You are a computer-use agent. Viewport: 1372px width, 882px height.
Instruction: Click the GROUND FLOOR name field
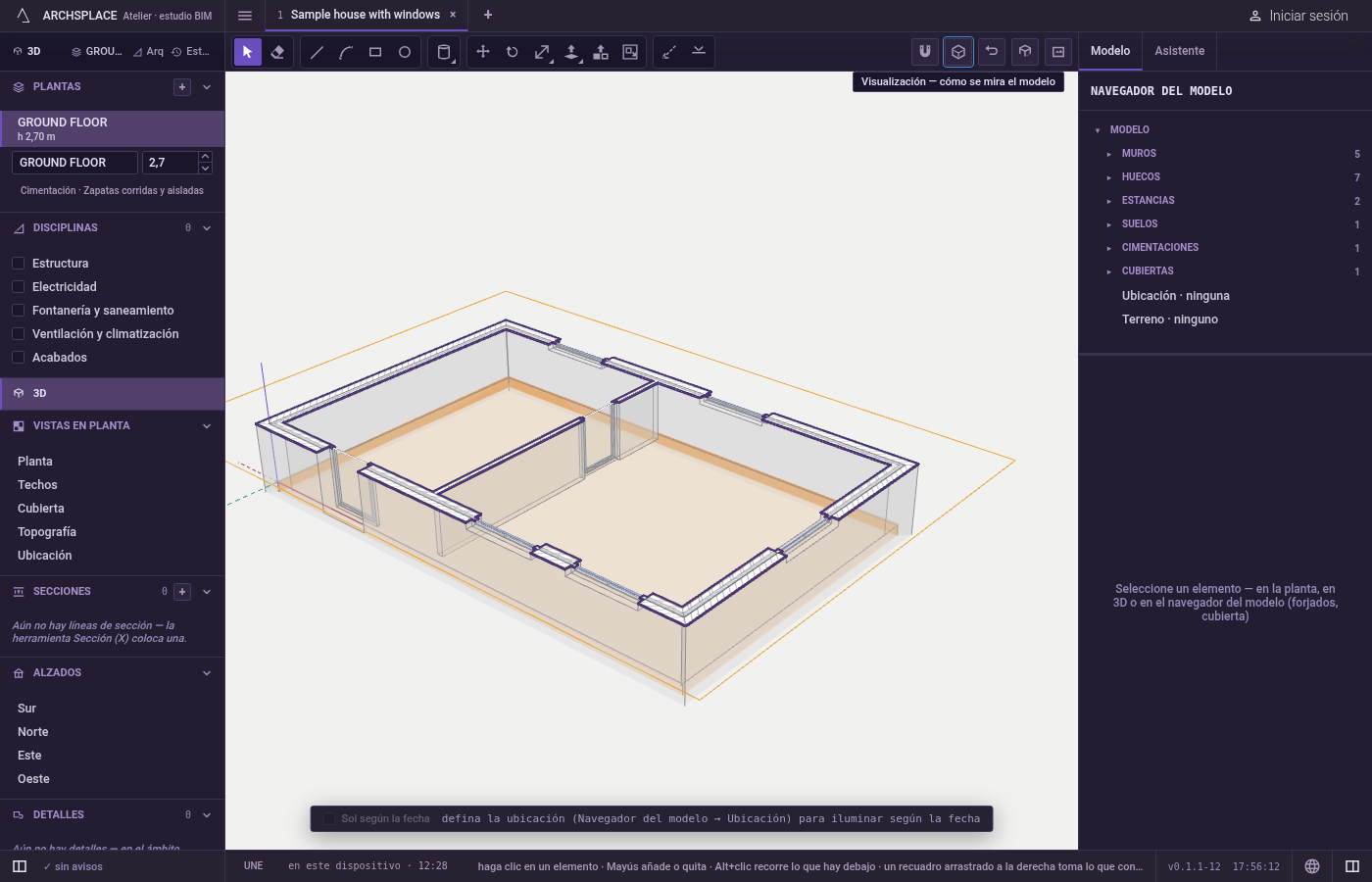74,163
